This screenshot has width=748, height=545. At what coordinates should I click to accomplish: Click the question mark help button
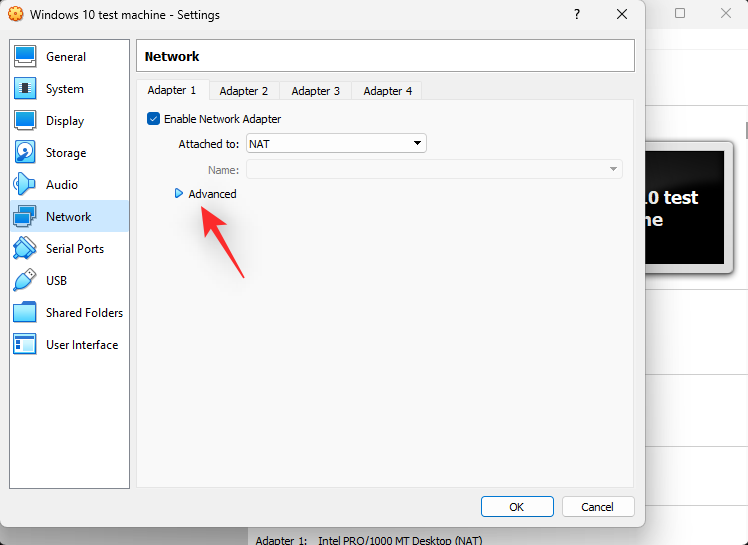pyautogui.click(x=577, y=14)
